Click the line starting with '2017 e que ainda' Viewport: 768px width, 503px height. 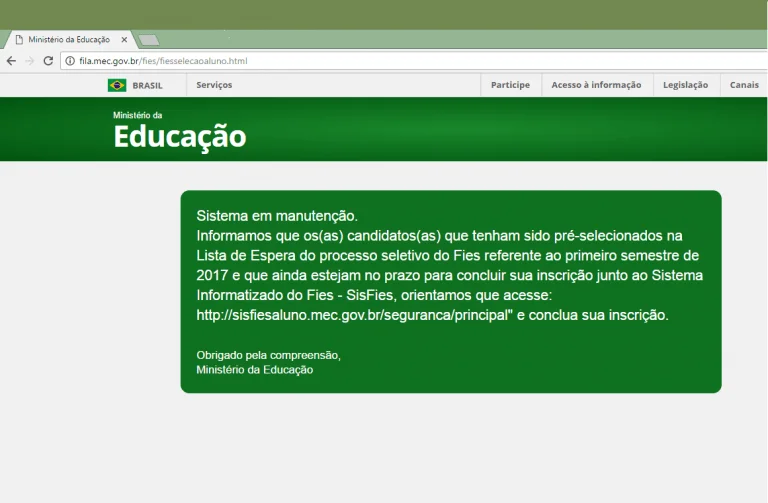[450, 275]
